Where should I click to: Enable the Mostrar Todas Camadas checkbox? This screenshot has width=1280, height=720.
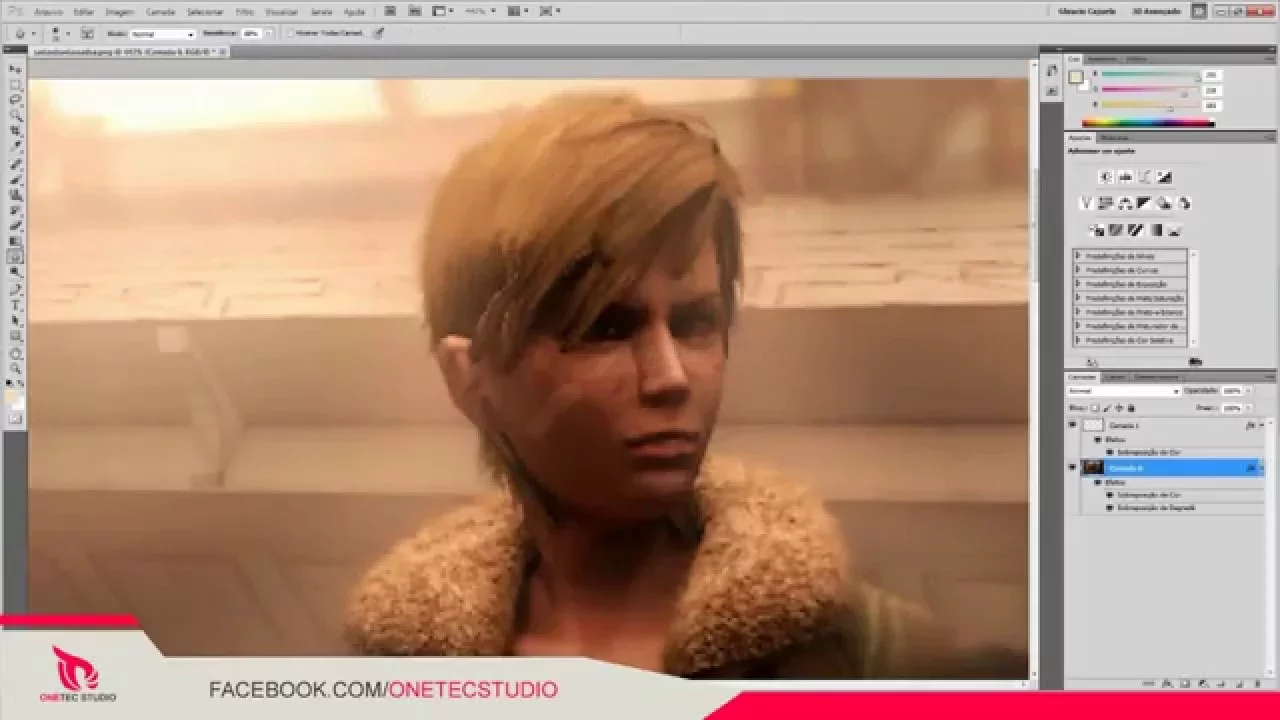(x=290, y=33)
